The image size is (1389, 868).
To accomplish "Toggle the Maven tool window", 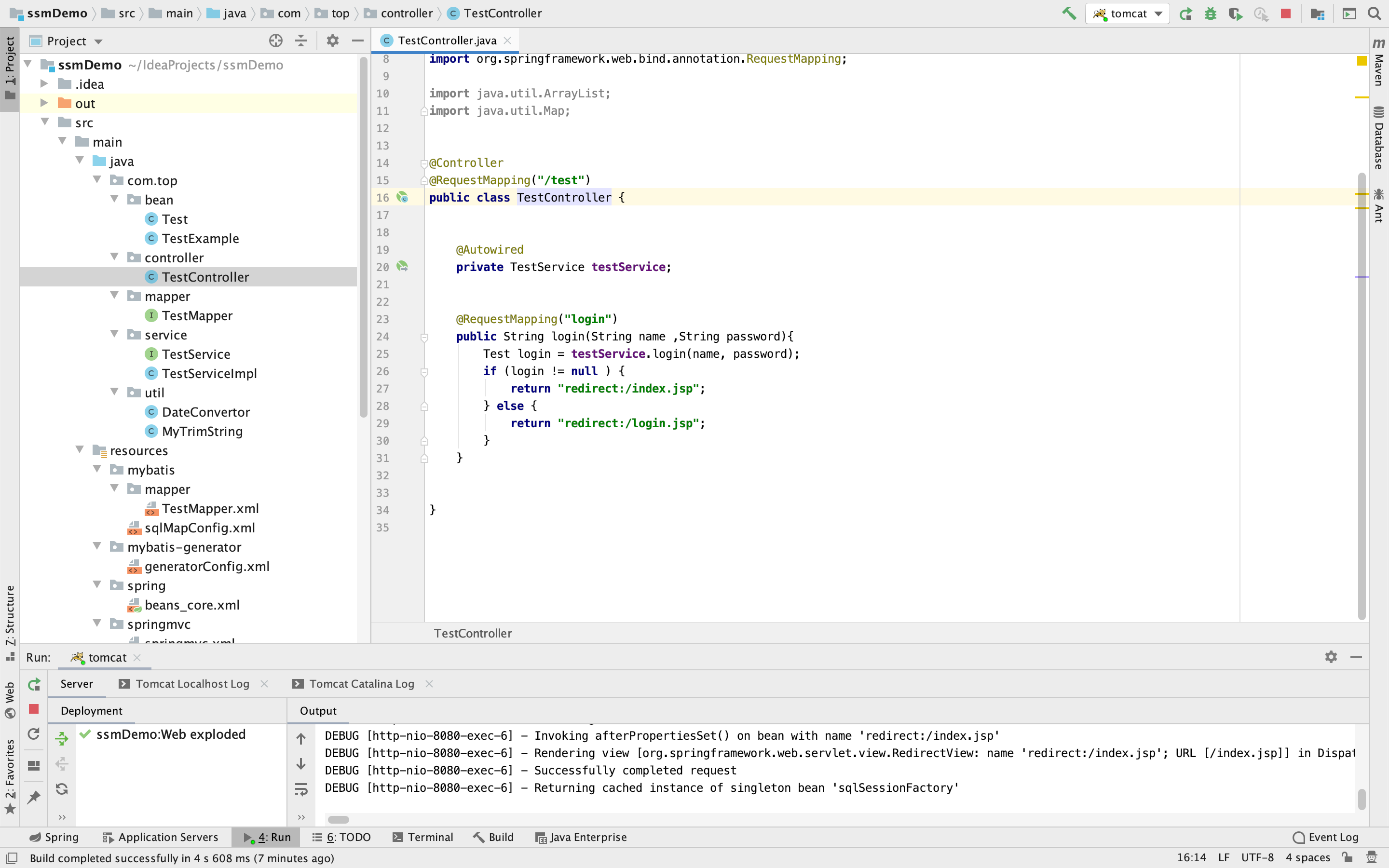I will 1379,63.
